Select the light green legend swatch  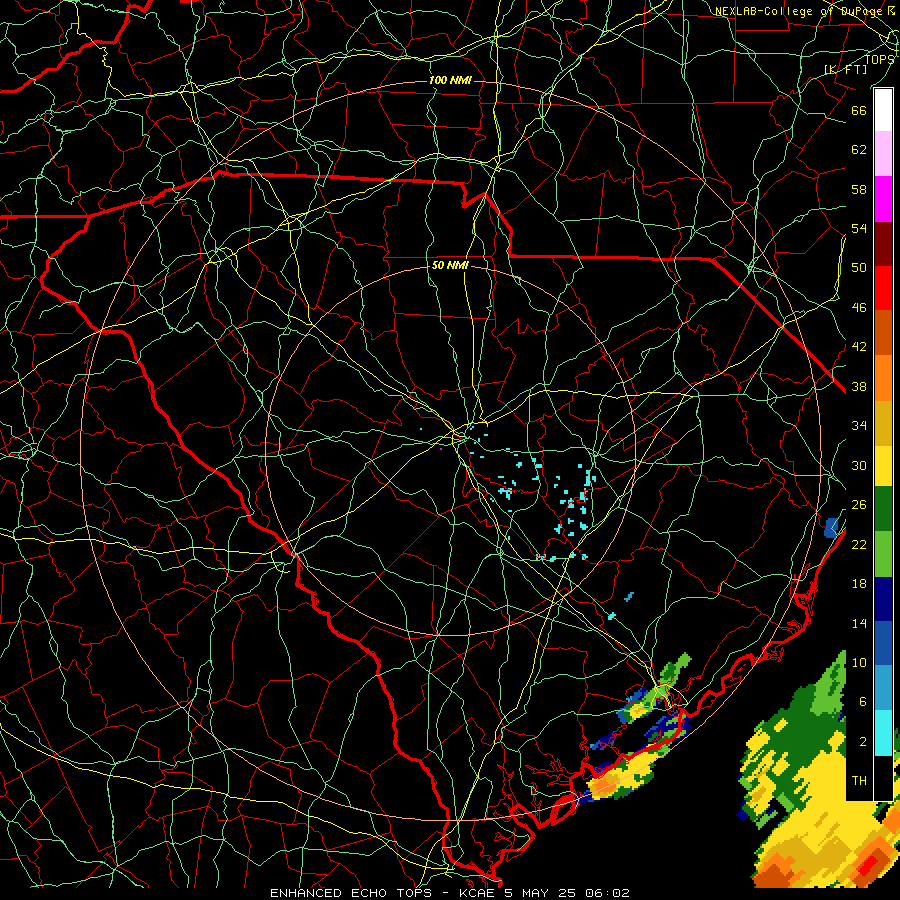pos(883,554)
